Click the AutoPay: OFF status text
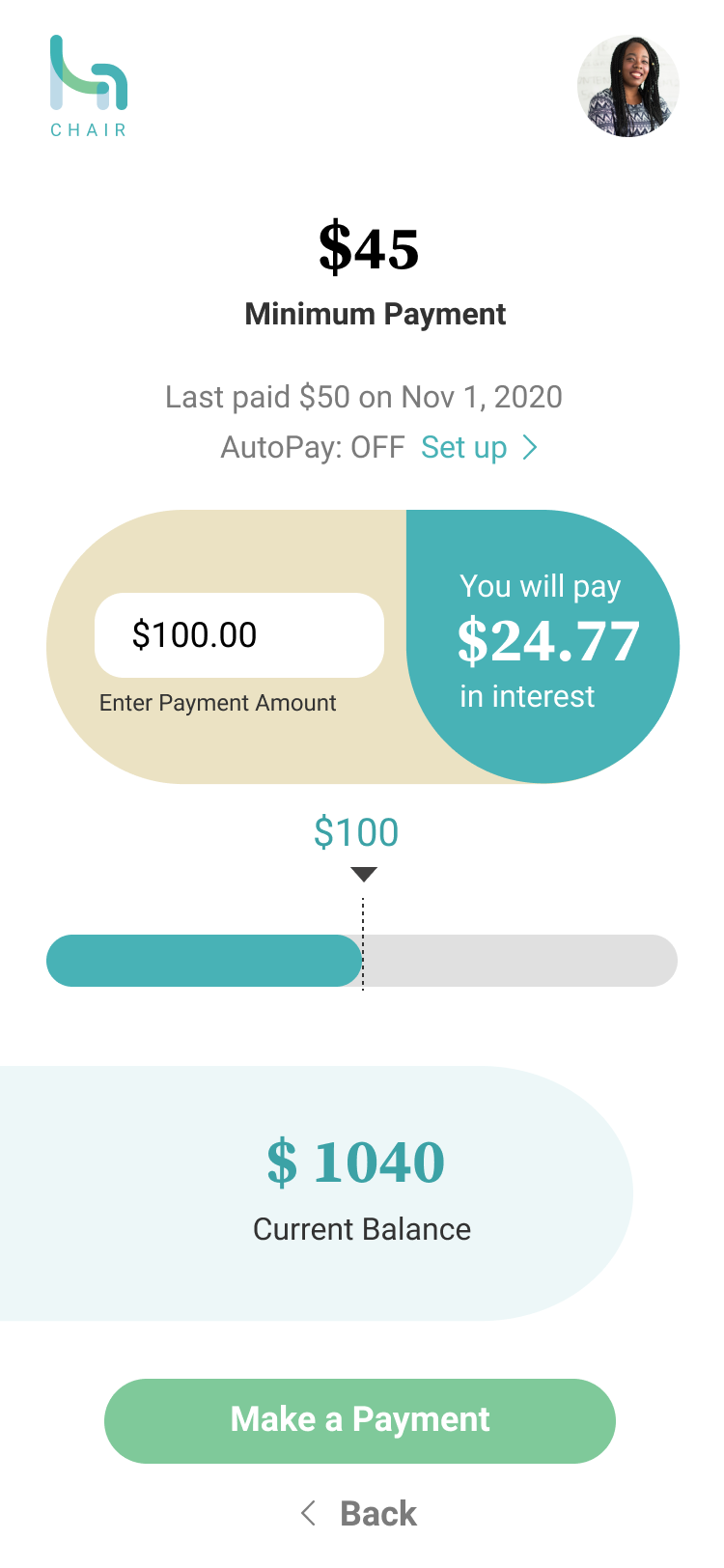 [313, 447]
